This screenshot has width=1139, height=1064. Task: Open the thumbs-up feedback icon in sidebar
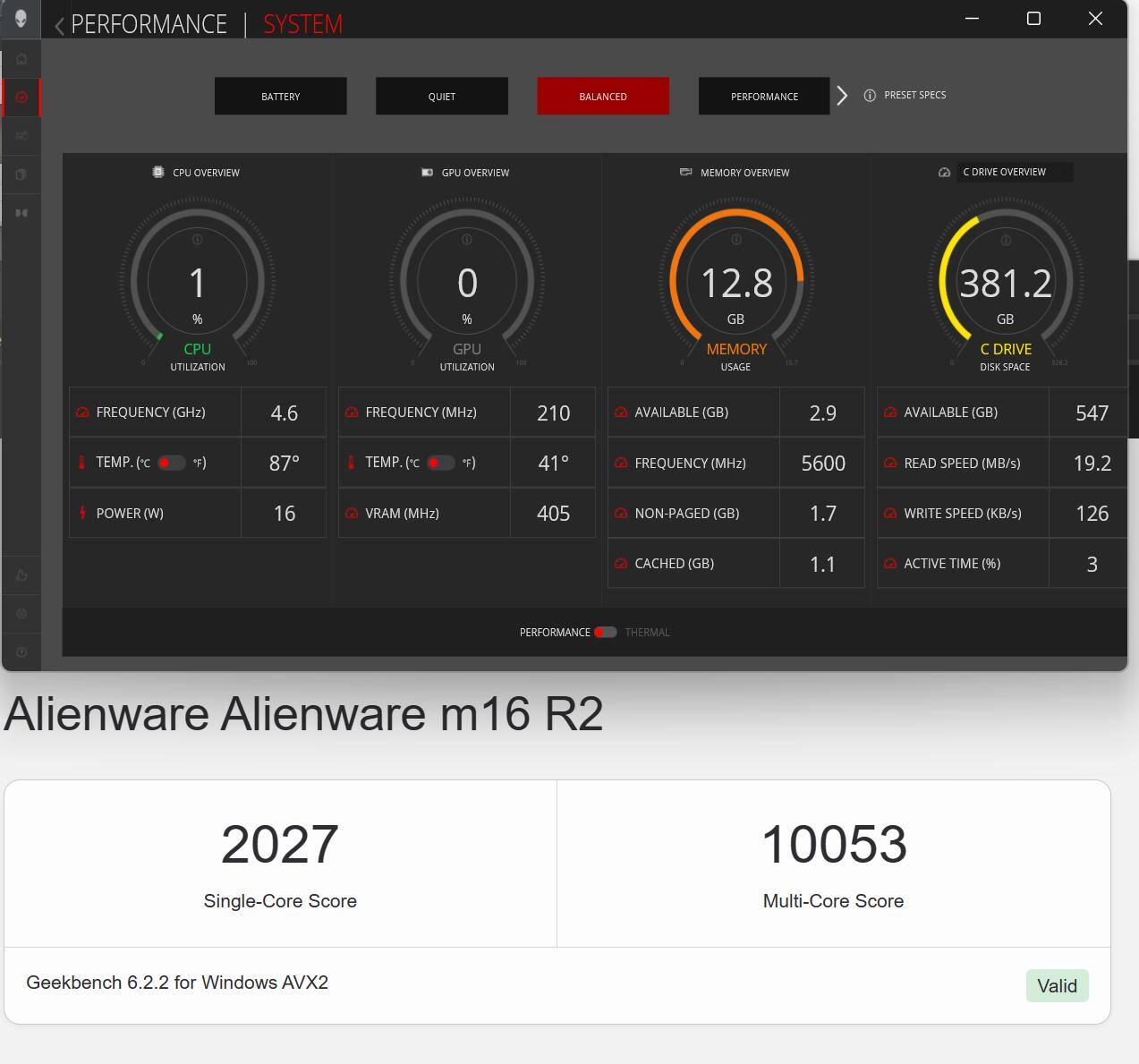[x=21, y=575]
